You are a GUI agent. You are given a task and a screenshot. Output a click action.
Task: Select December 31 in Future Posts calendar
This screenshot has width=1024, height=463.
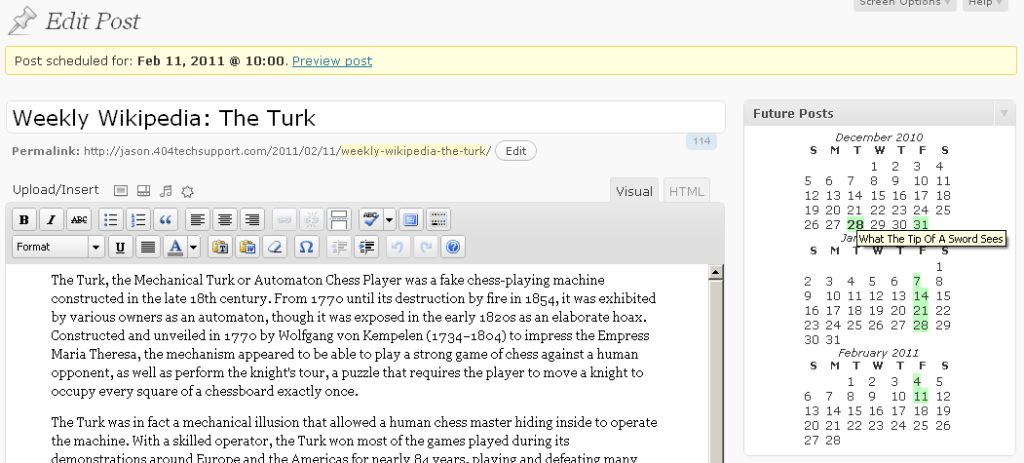pyautogui.click(x=921, y=225)
